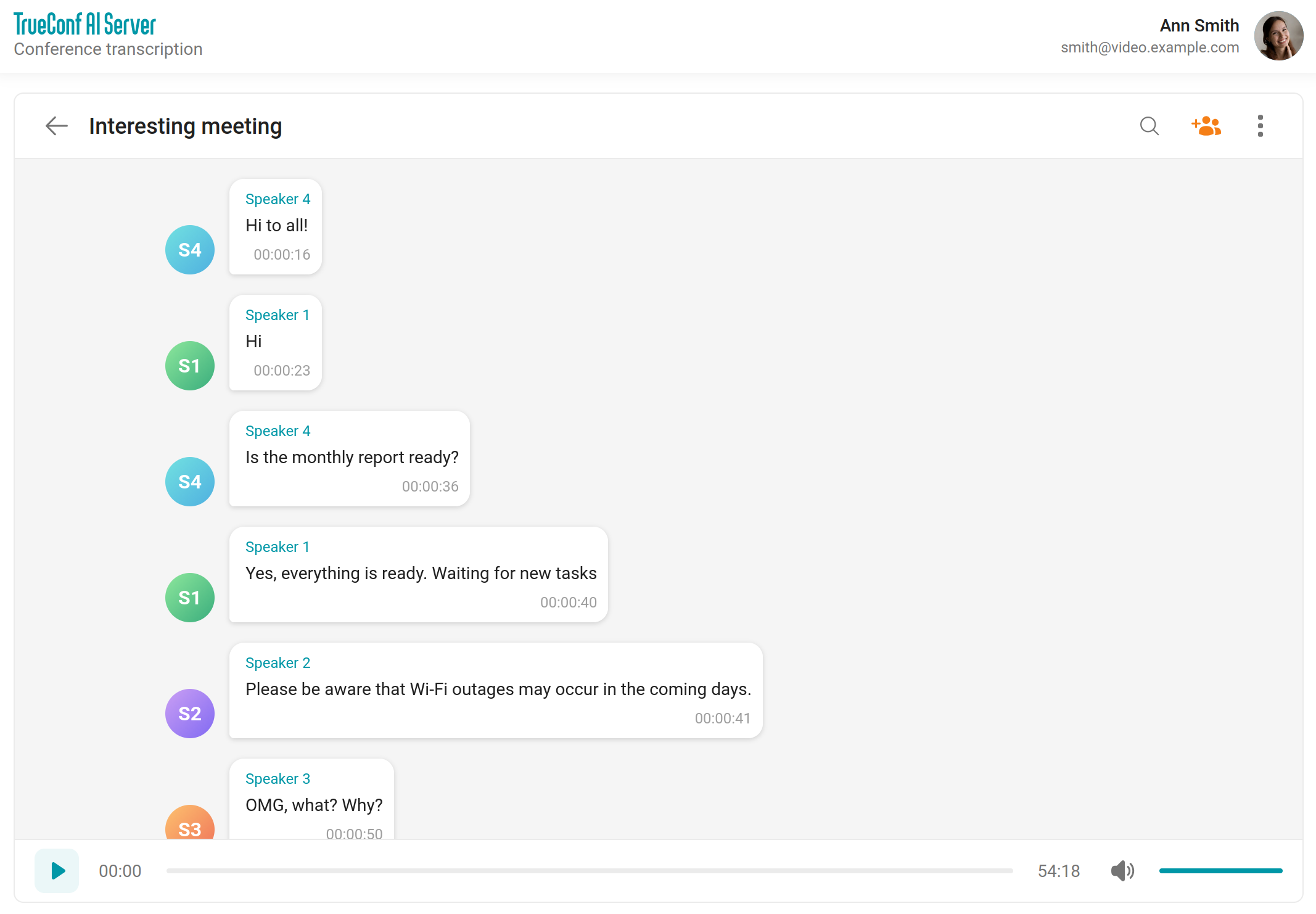Screen dimensions: 1316x914
Task: Click the orange S3 speaker avatar
Action: (x=190, y=823)
